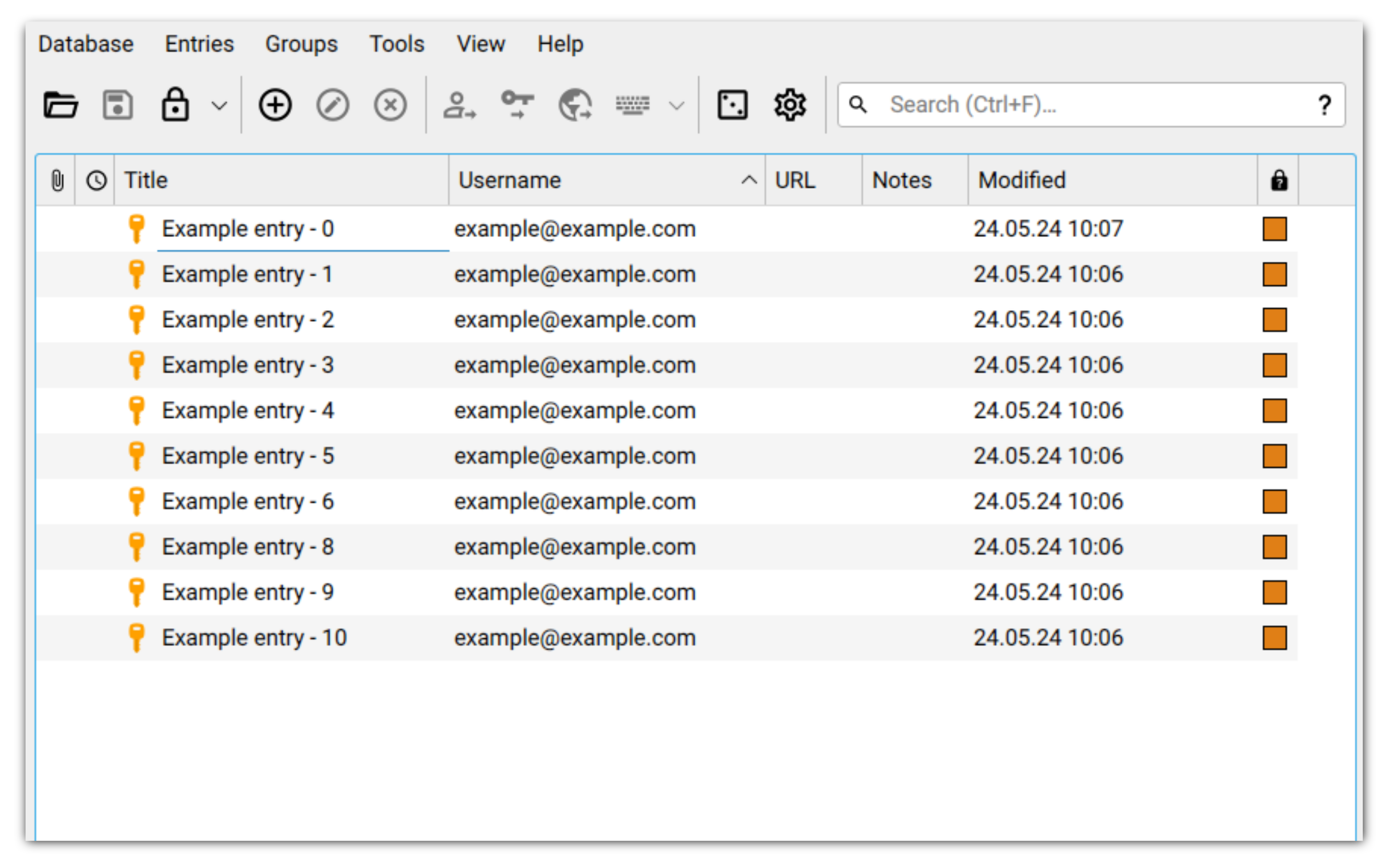Viewport: 1390px width, 868px height.
Task: Save the current database
Action: click(117, 105)
